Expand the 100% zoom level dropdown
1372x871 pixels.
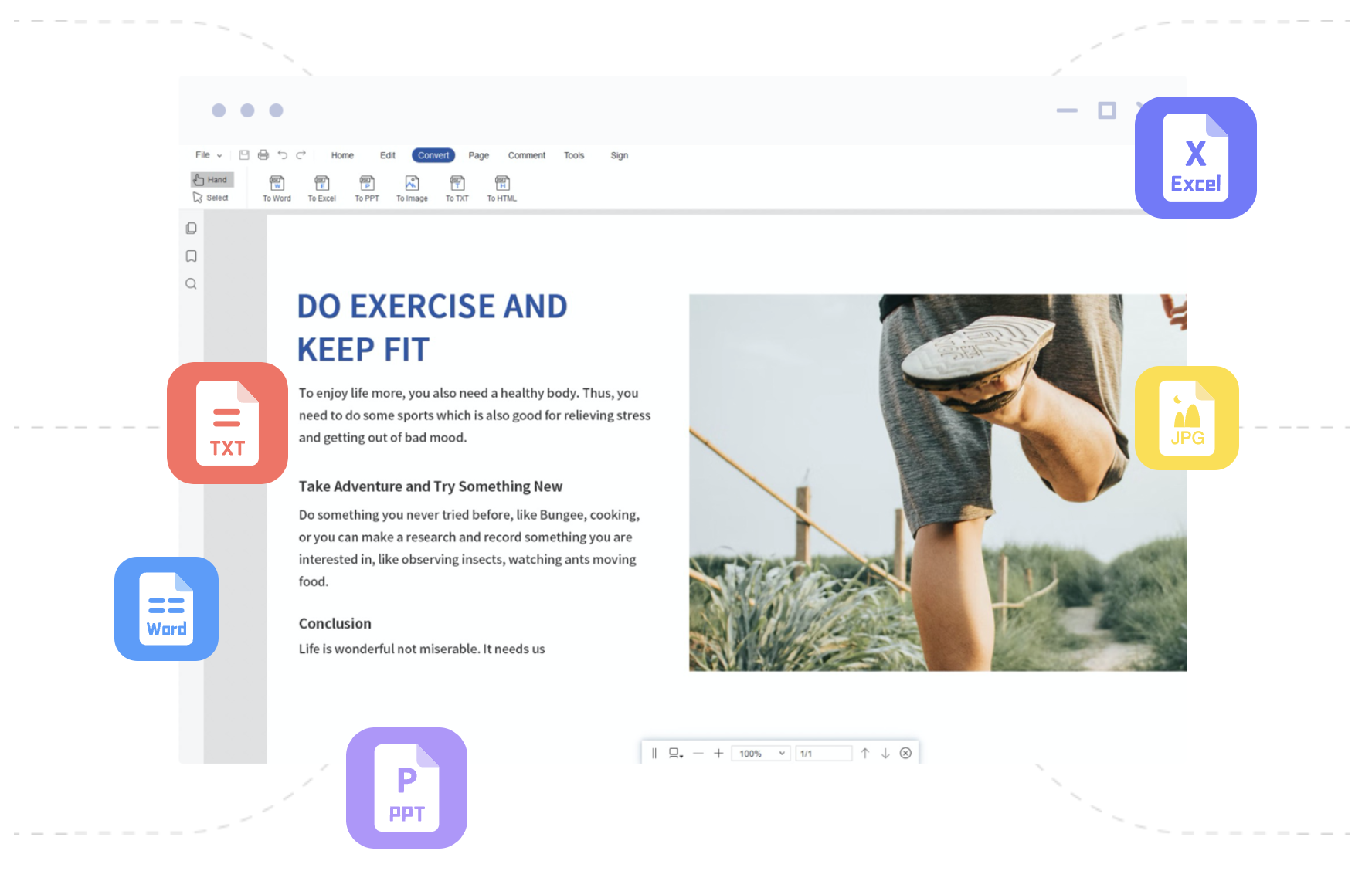(x=761, y=754)
